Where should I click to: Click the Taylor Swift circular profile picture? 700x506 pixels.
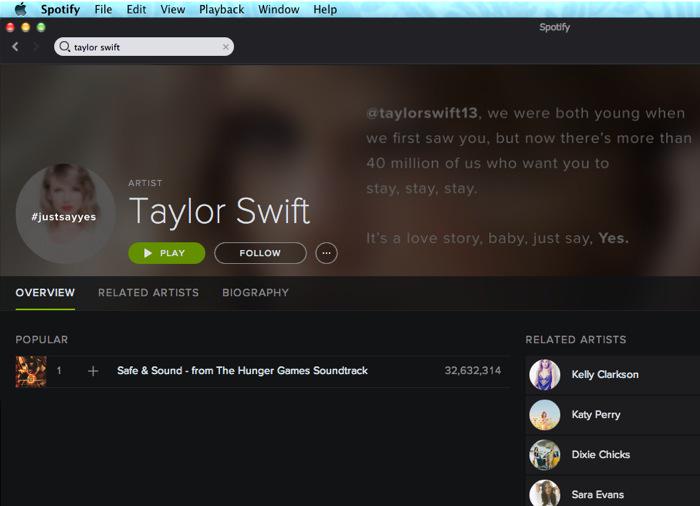pyautogui.click(x=65, y=213)
